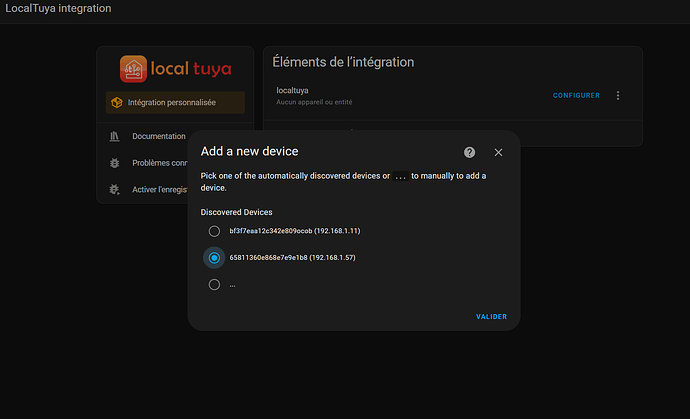Click the package icon in Intégration personnalisée badge
The height and width of the screenshot is (419, 690).
[x=117, y=102]
